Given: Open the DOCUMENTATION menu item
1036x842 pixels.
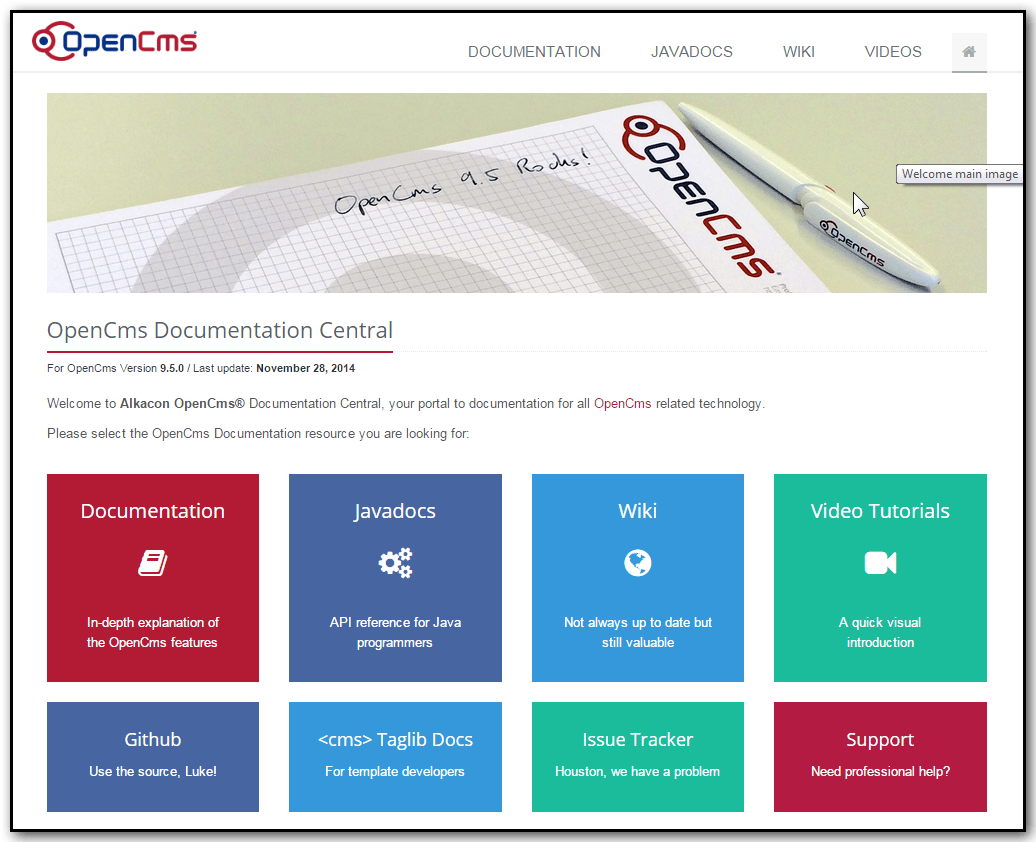Looking at the screenshot, I should tap(534, 52).
